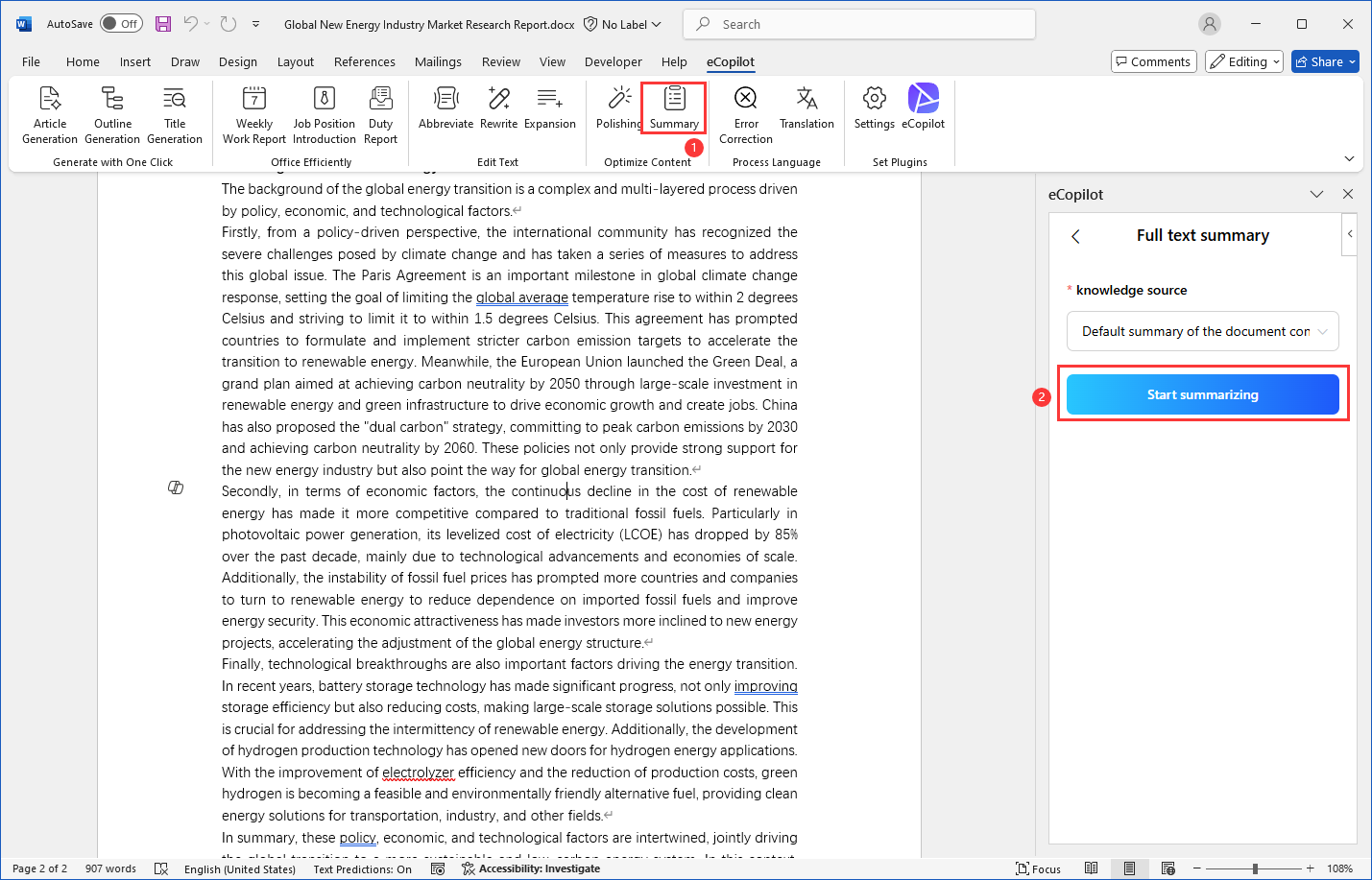This screenshot has height=880, width=1372.
Task: Open the Developer ribbon tab
Action: (613, 61)
